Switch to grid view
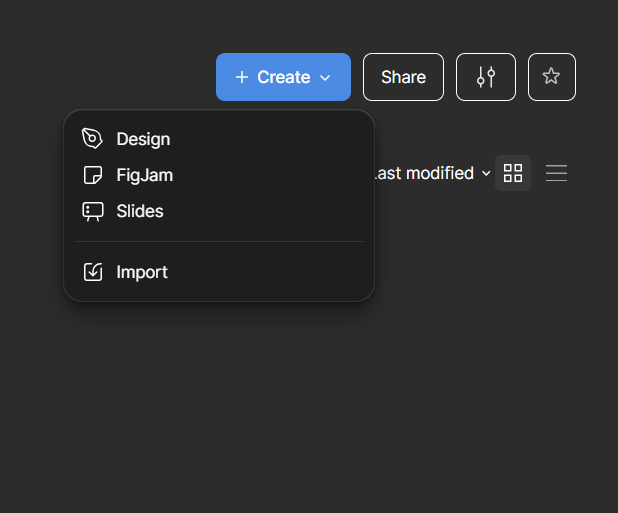 pos(513,173)
